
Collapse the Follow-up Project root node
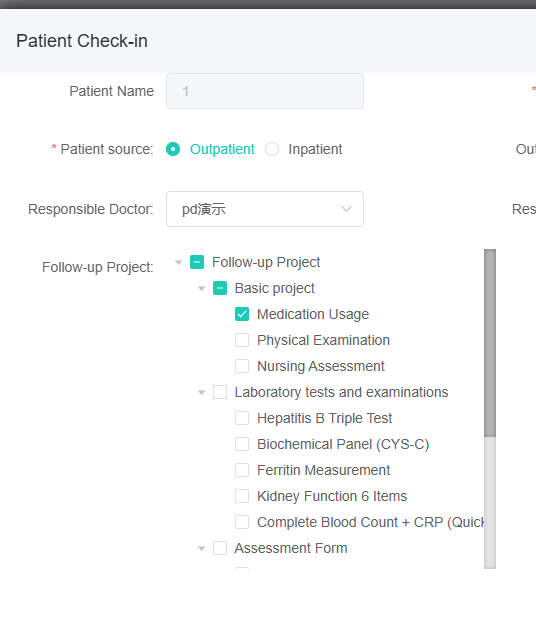point(179,262)
